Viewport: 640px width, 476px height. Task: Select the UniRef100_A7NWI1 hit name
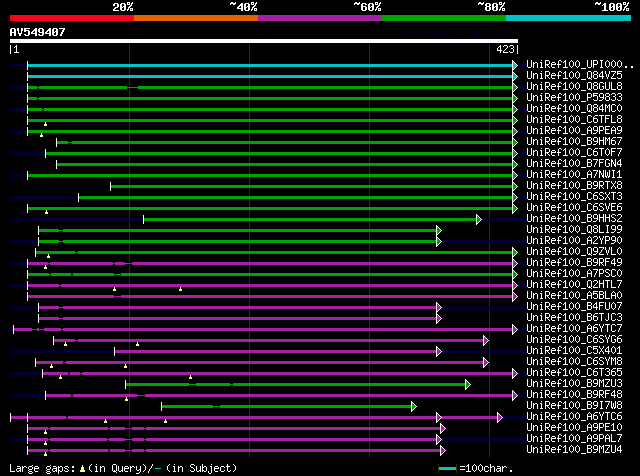(x=574, y=175)
